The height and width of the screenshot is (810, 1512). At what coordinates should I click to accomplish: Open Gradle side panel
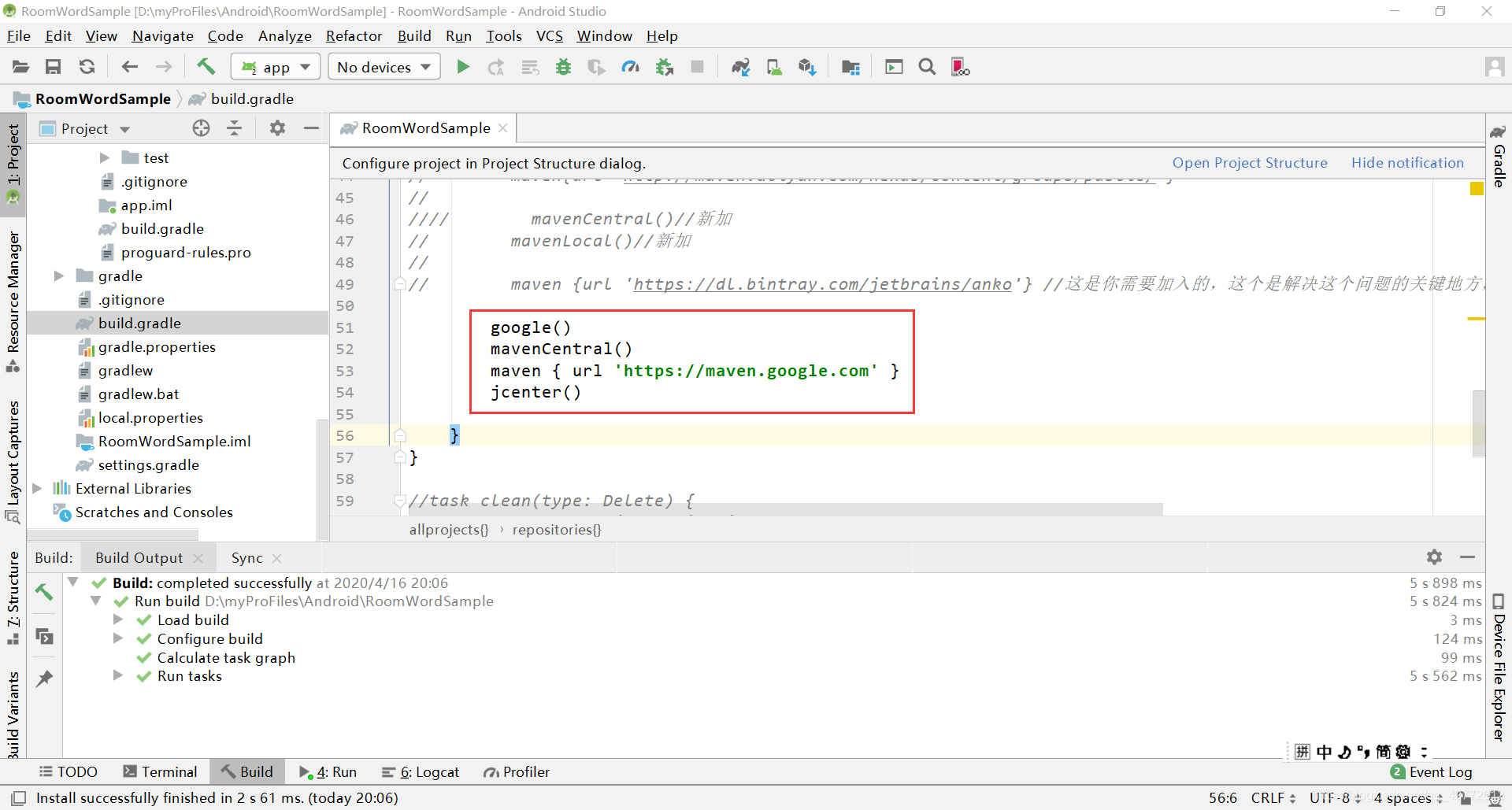coord(1499,156)
